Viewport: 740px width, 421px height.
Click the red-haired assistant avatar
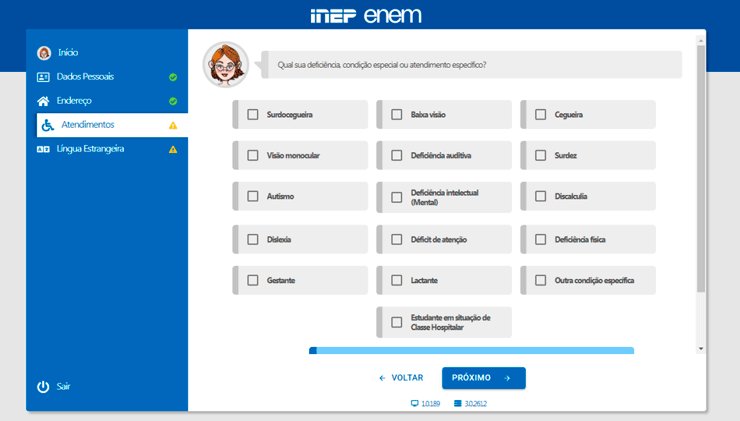coord(226,65)
